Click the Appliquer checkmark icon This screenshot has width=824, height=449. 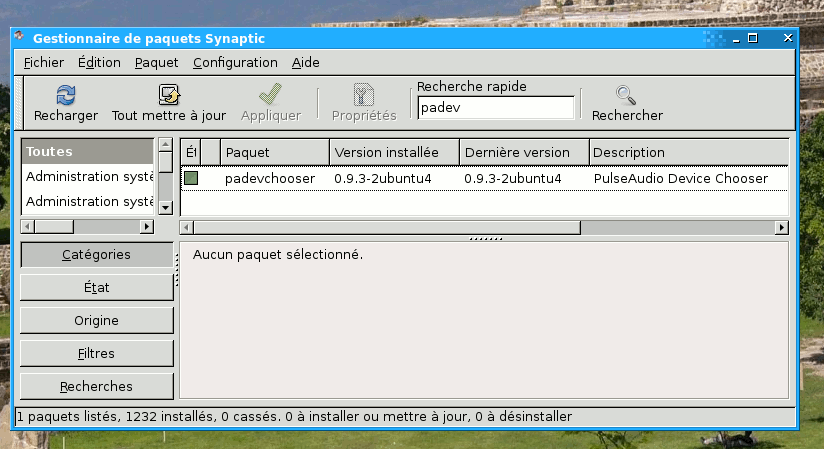pos(271,95)
